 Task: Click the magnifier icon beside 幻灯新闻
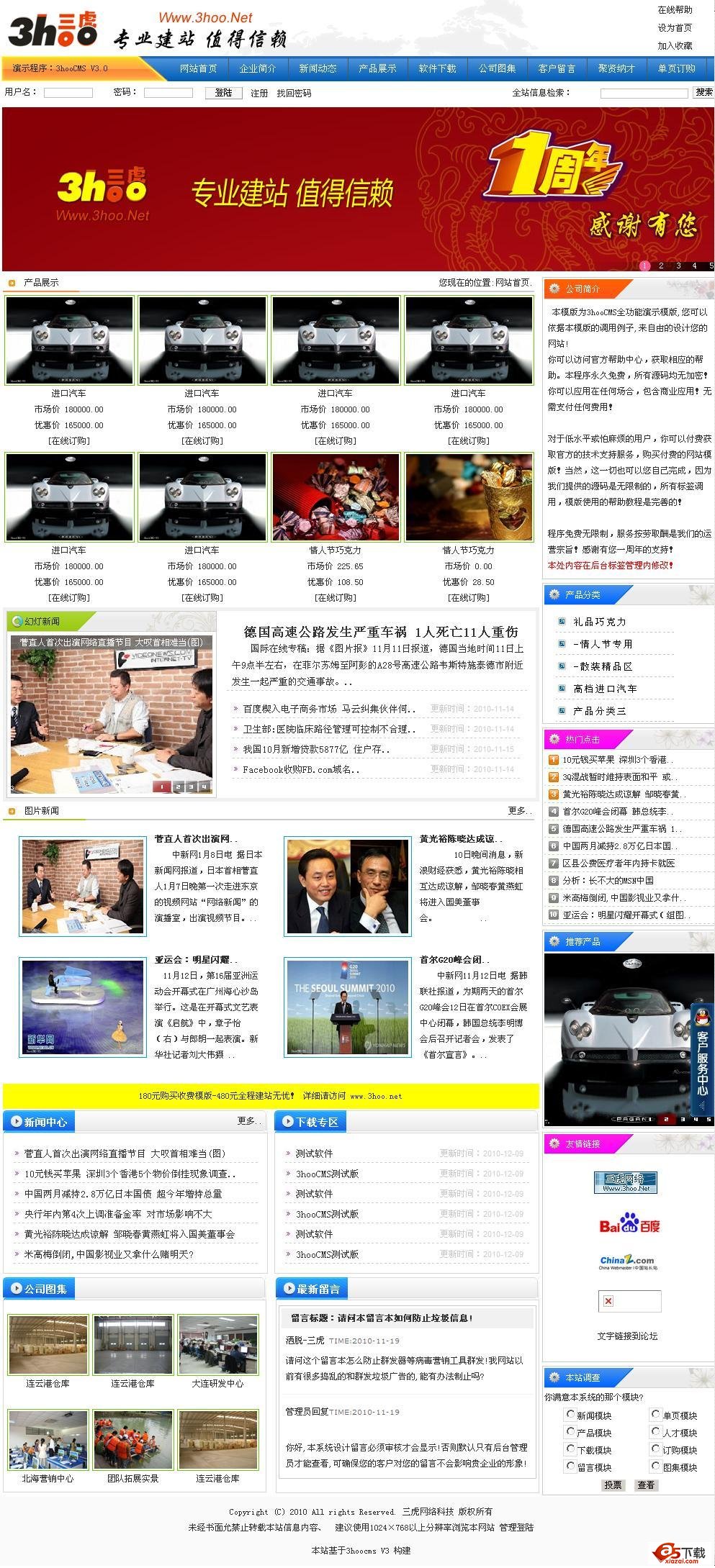tap(16, 621)
